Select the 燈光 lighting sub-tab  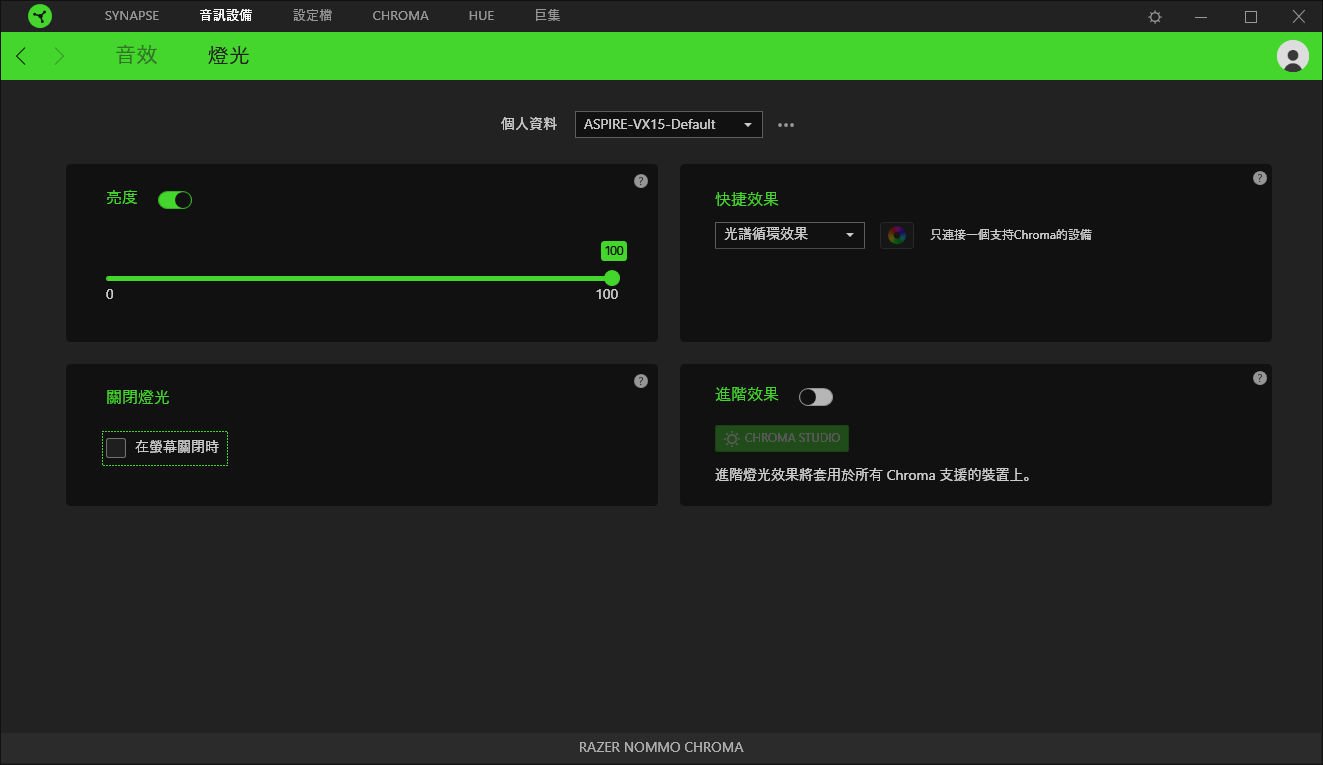(x=228, y=56)
